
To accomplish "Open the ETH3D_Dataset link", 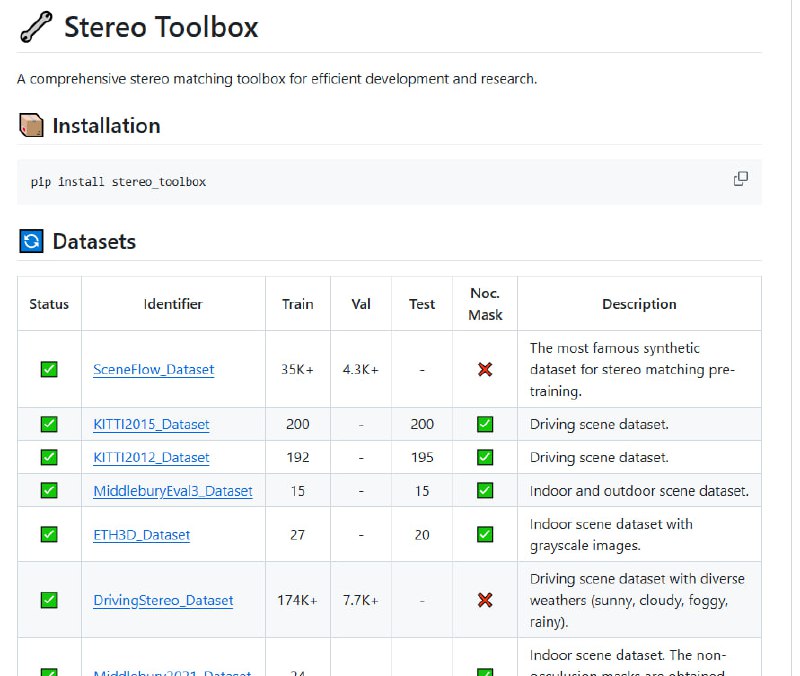I will point(143,534).
